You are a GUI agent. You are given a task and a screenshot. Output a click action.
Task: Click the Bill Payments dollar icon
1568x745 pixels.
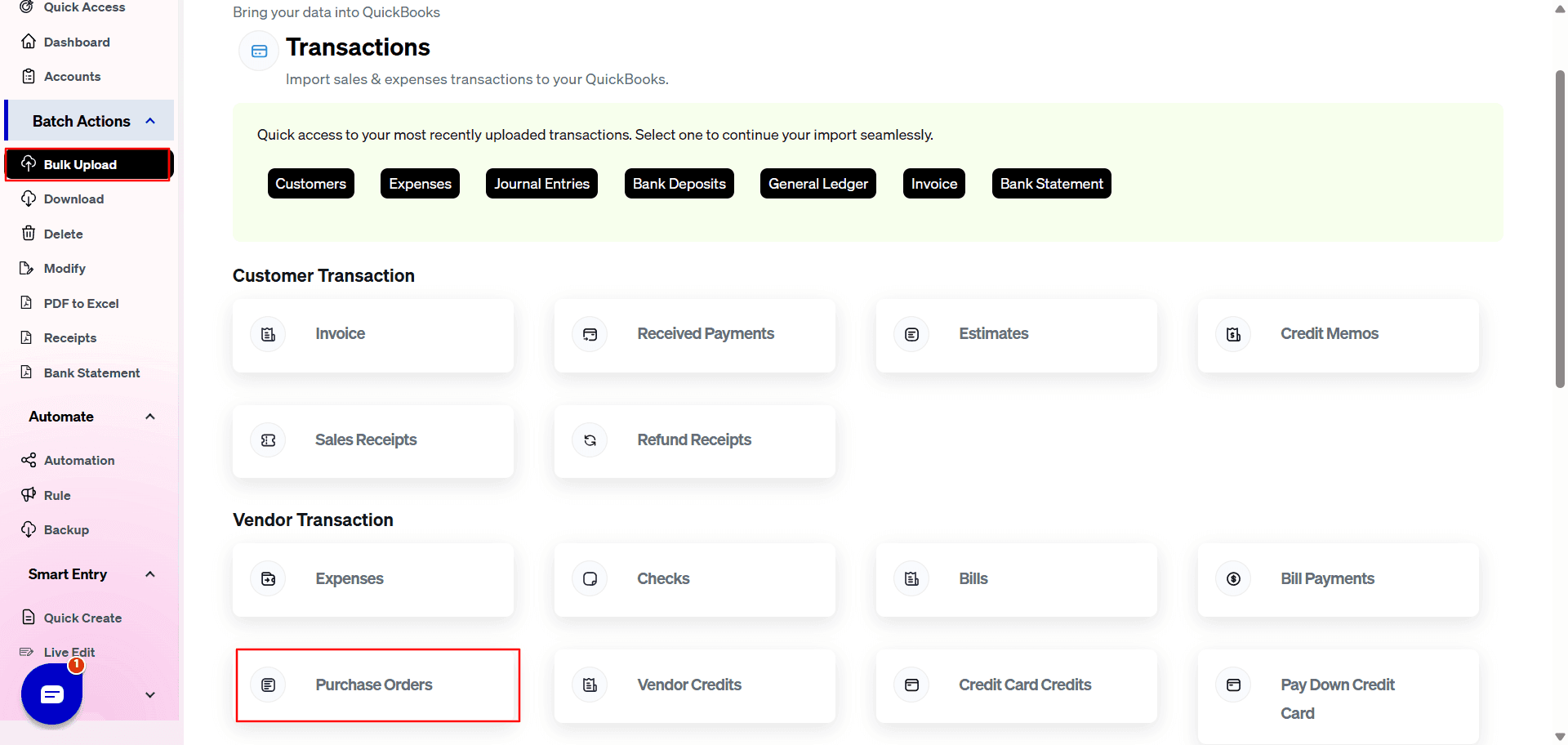(1233, 579)
